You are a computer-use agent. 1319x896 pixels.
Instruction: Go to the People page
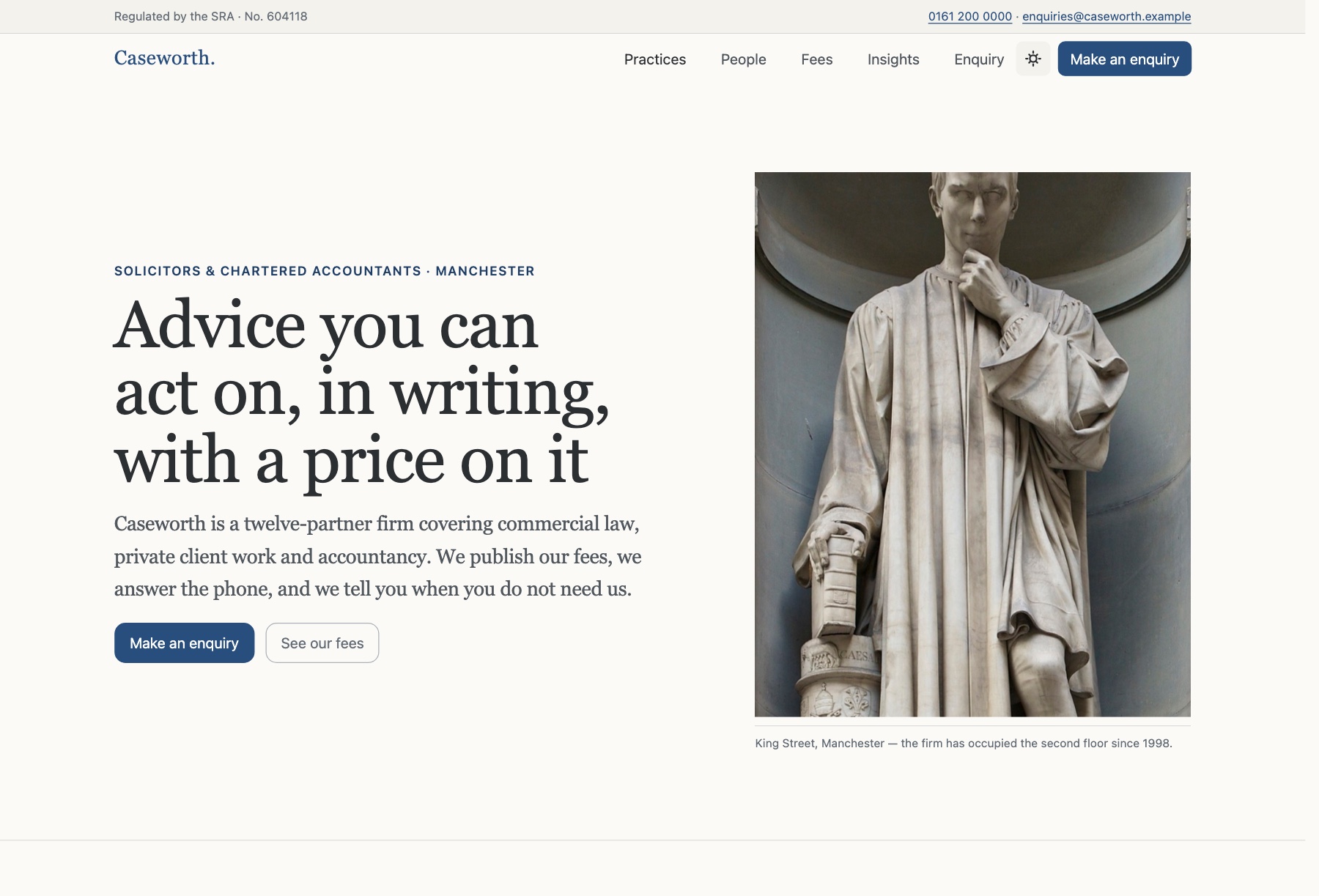pos(743,59)
